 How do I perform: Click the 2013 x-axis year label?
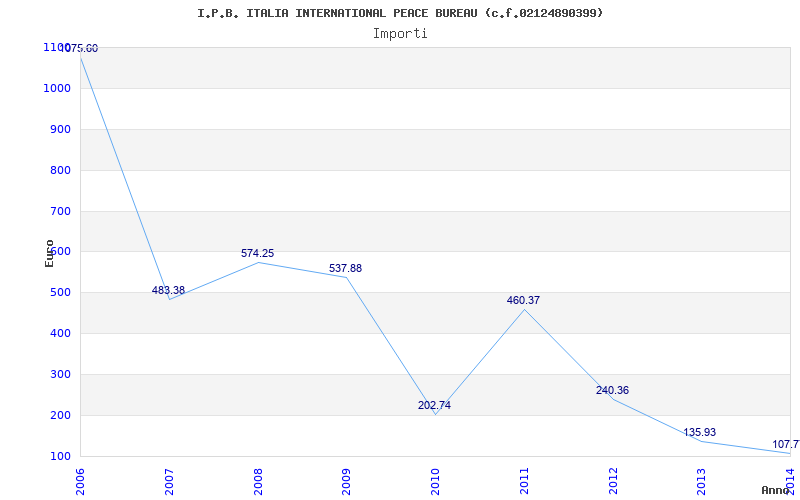click(702, 482)
